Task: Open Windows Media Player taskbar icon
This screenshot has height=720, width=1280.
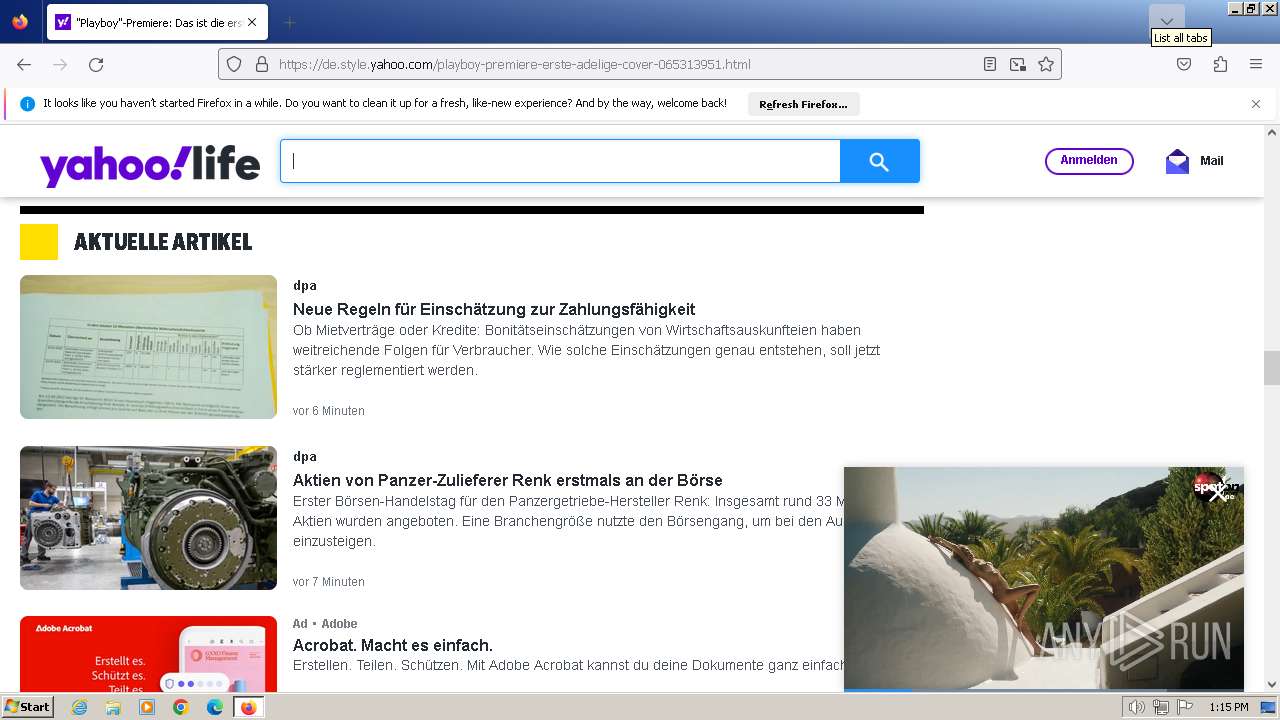Action: 147,707
